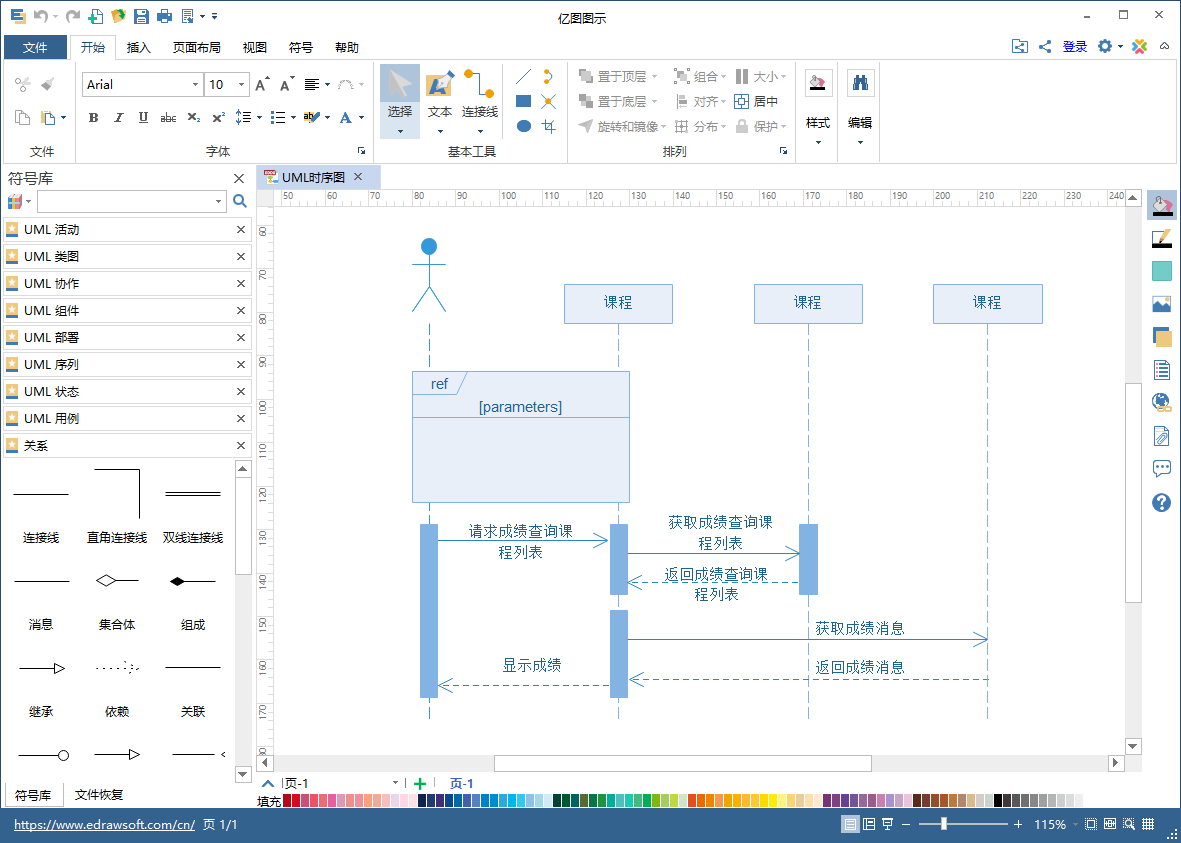1181x843 pixels.
Task: Select the 选择 pointer tool
Action: pyautogui.click(x=399, y=101)
